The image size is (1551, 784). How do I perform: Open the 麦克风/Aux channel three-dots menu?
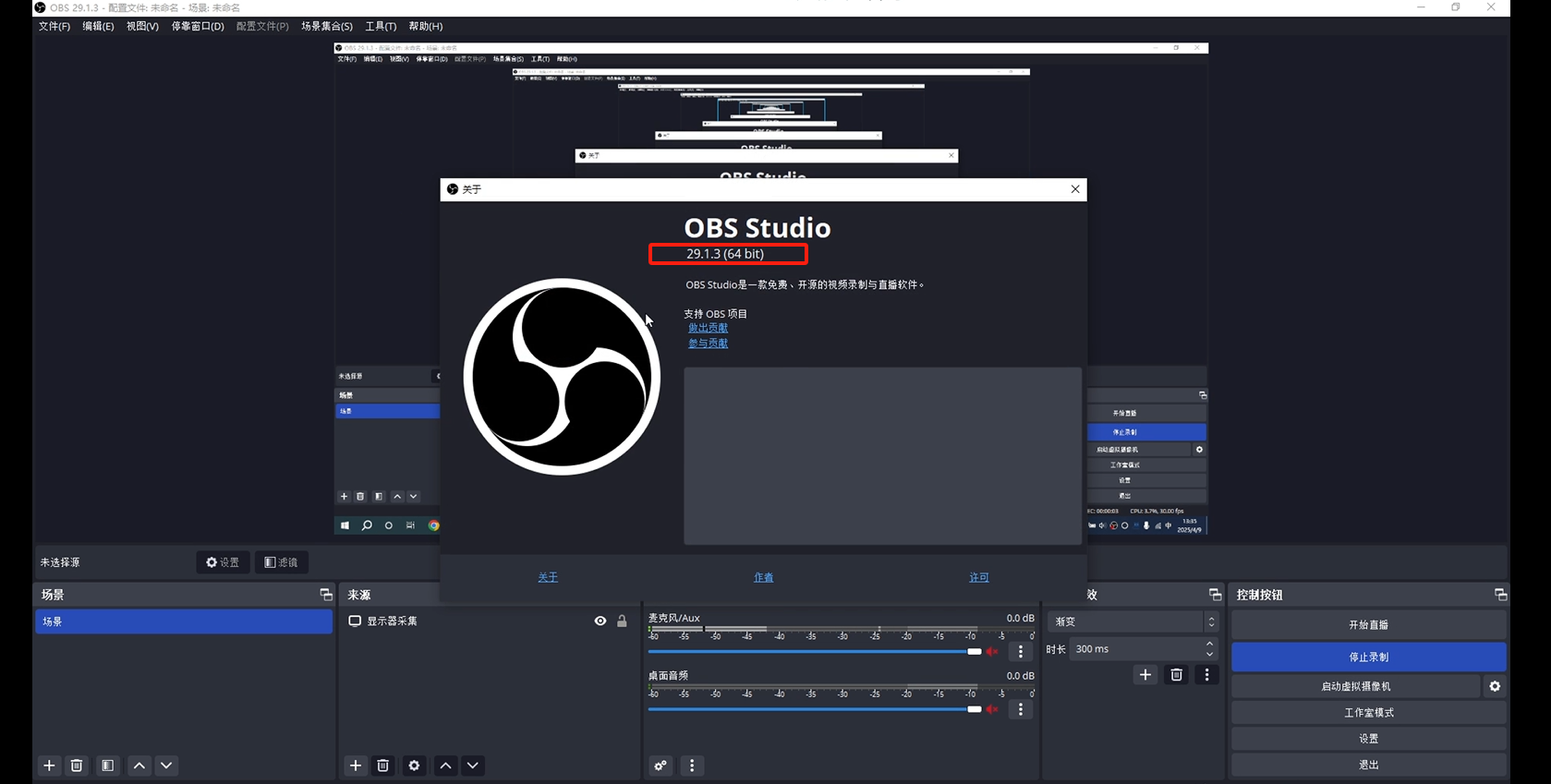pyautogui.click(x=1021, y=652)
